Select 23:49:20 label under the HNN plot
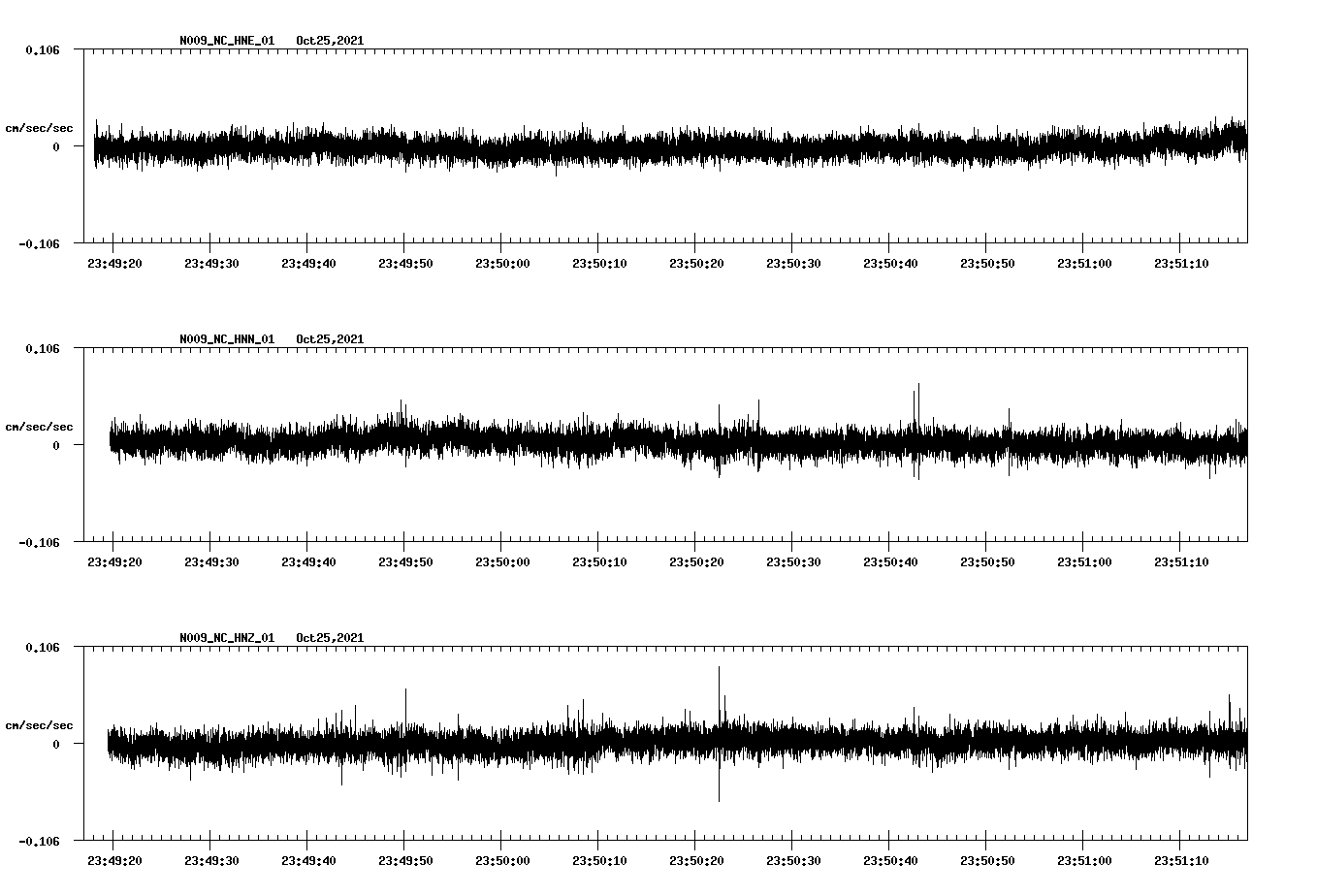 pyautogui.click(x=114, y=562)
